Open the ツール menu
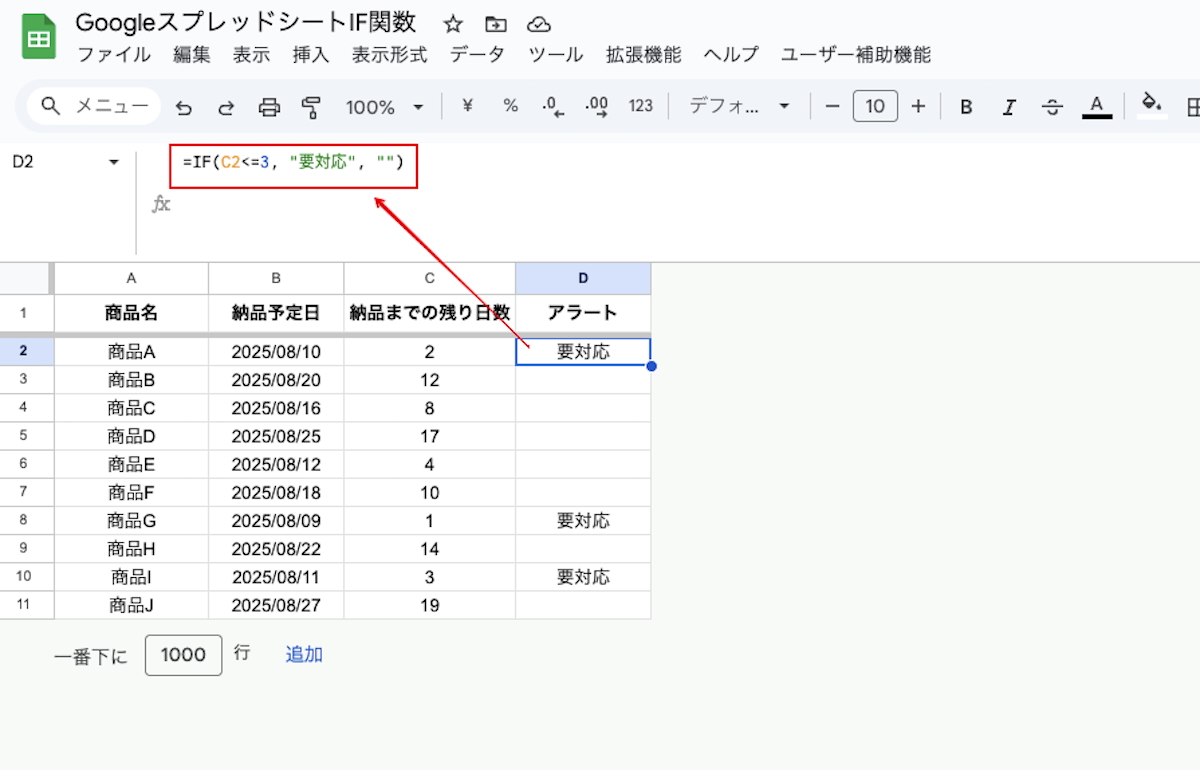The image size is (1200, 770). 556,55
